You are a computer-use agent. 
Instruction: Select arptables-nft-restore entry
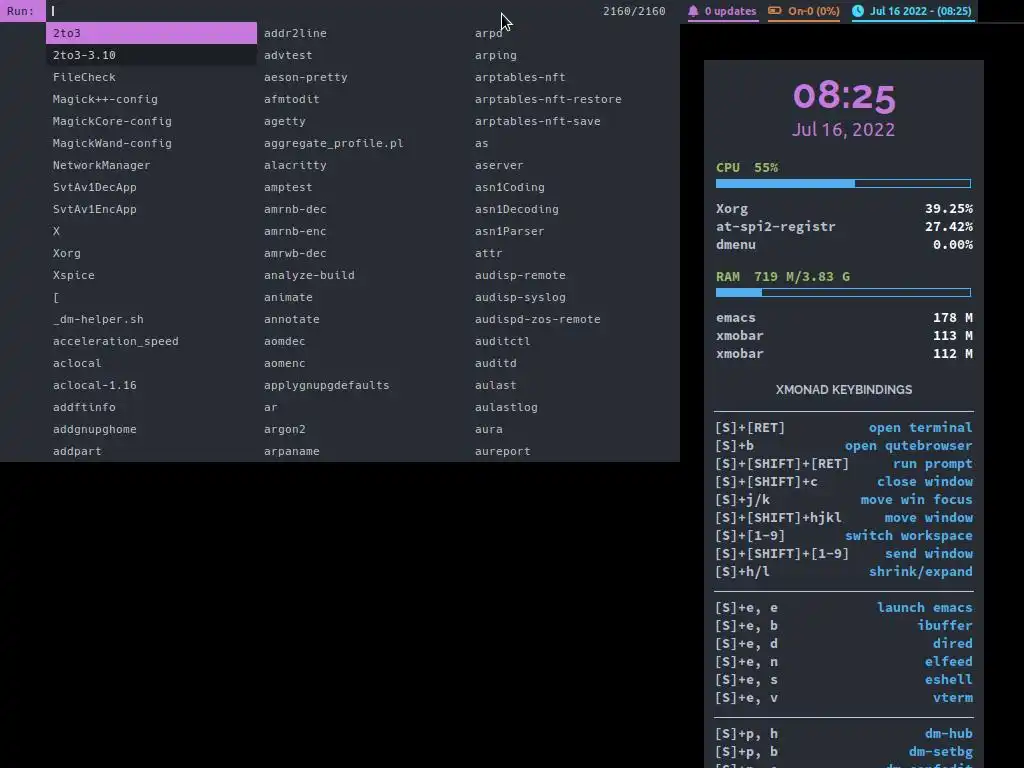(548, 99)
